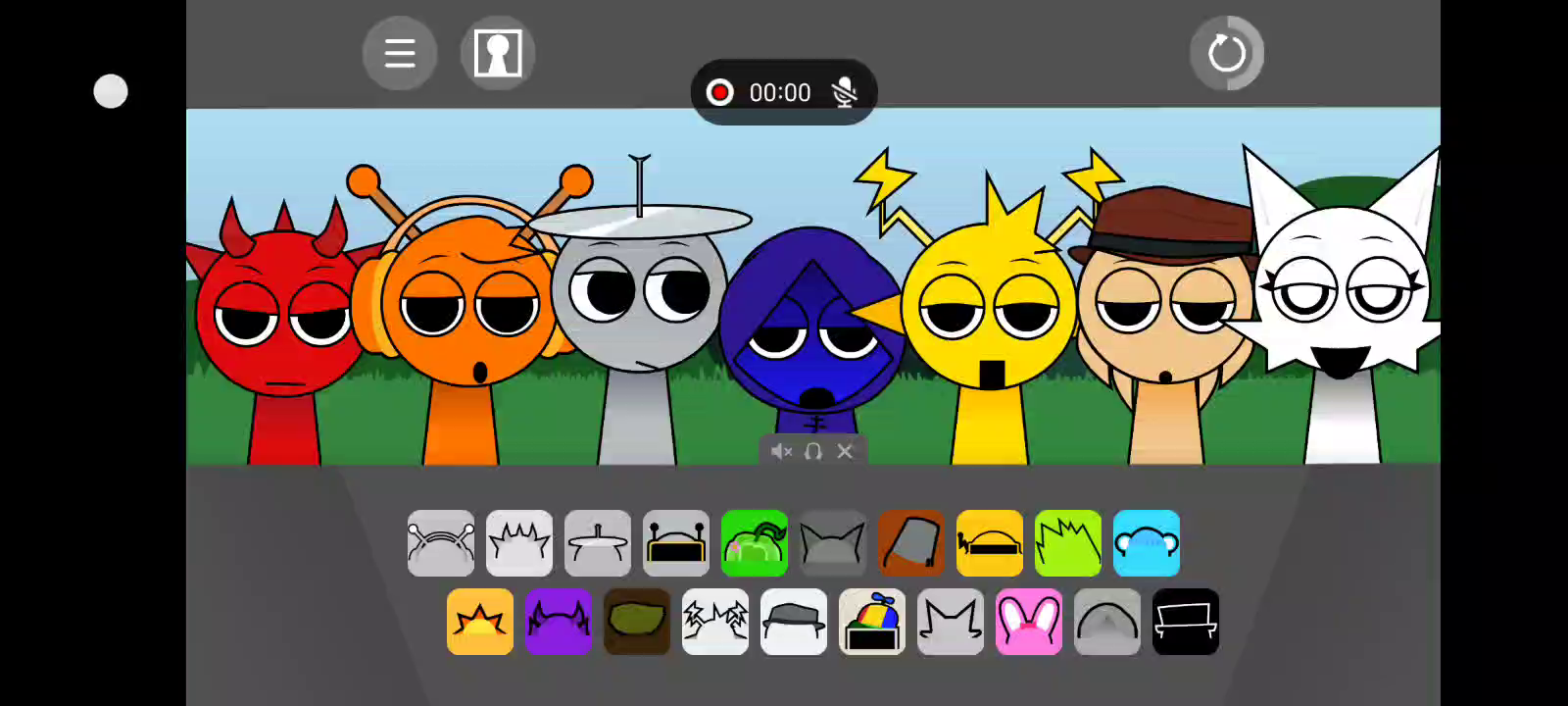Pick the white spiky hair sound icon
The width and height of the screenshot is (1568, 706).
point(519,543)
